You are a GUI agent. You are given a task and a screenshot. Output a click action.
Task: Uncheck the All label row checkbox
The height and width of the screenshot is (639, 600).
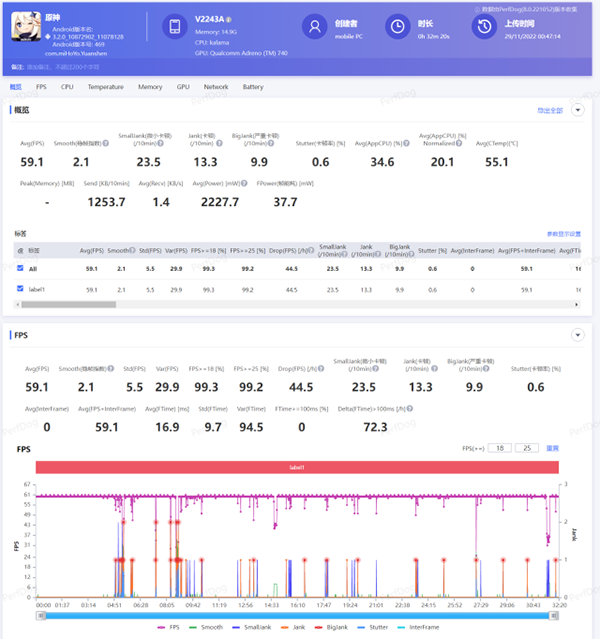(x=20, y=268)
